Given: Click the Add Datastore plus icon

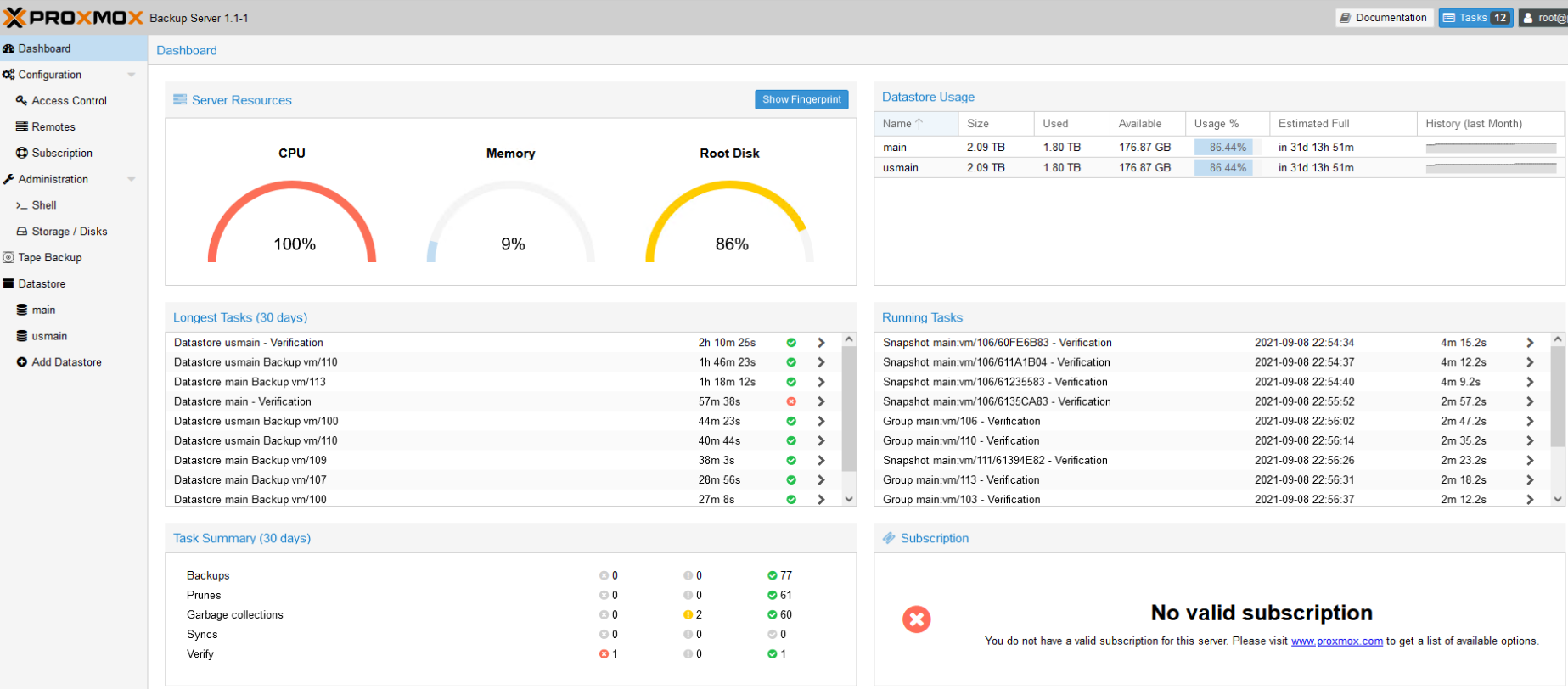Looking at the screenshot, I should 22,362.
